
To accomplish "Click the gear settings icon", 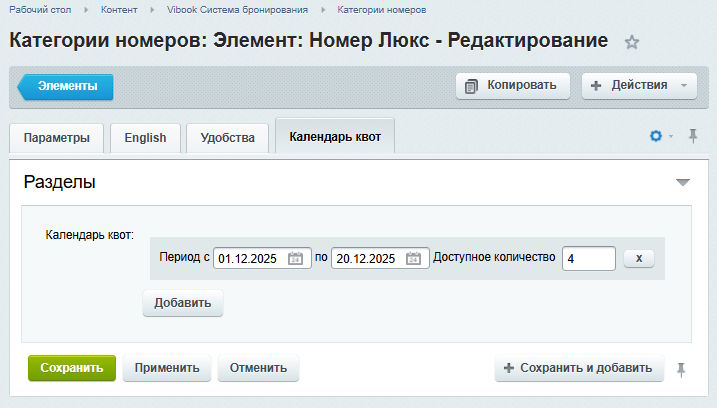I will click(656, 136).
